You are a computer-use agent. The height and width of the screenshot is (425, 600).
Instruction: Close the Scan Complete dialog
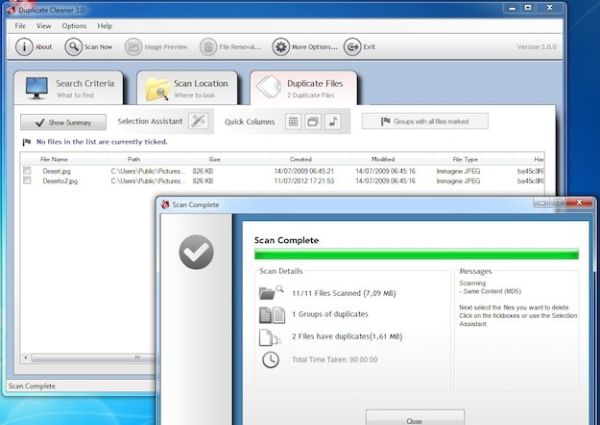[x=414, y=418]
